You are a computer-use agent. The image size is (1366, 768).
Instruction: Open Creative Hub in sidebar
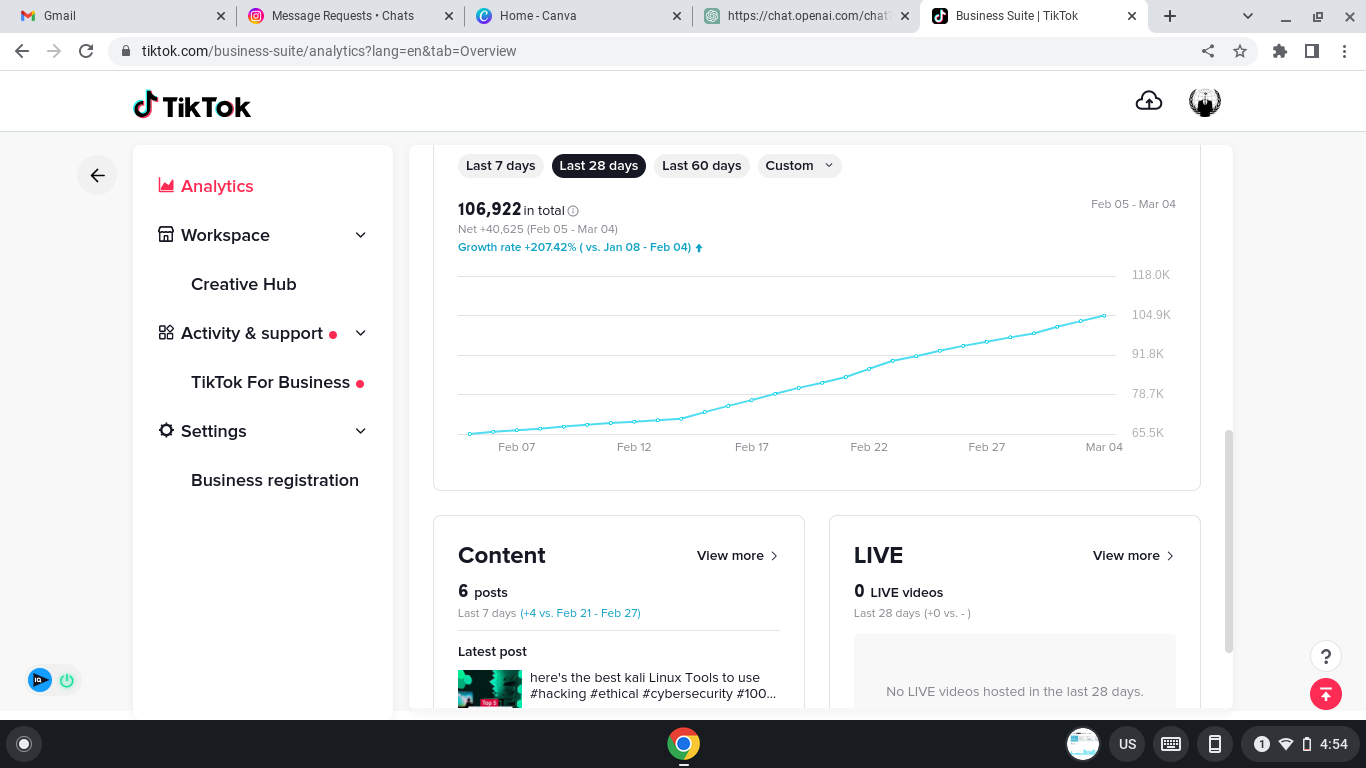(x=244, y=284)
